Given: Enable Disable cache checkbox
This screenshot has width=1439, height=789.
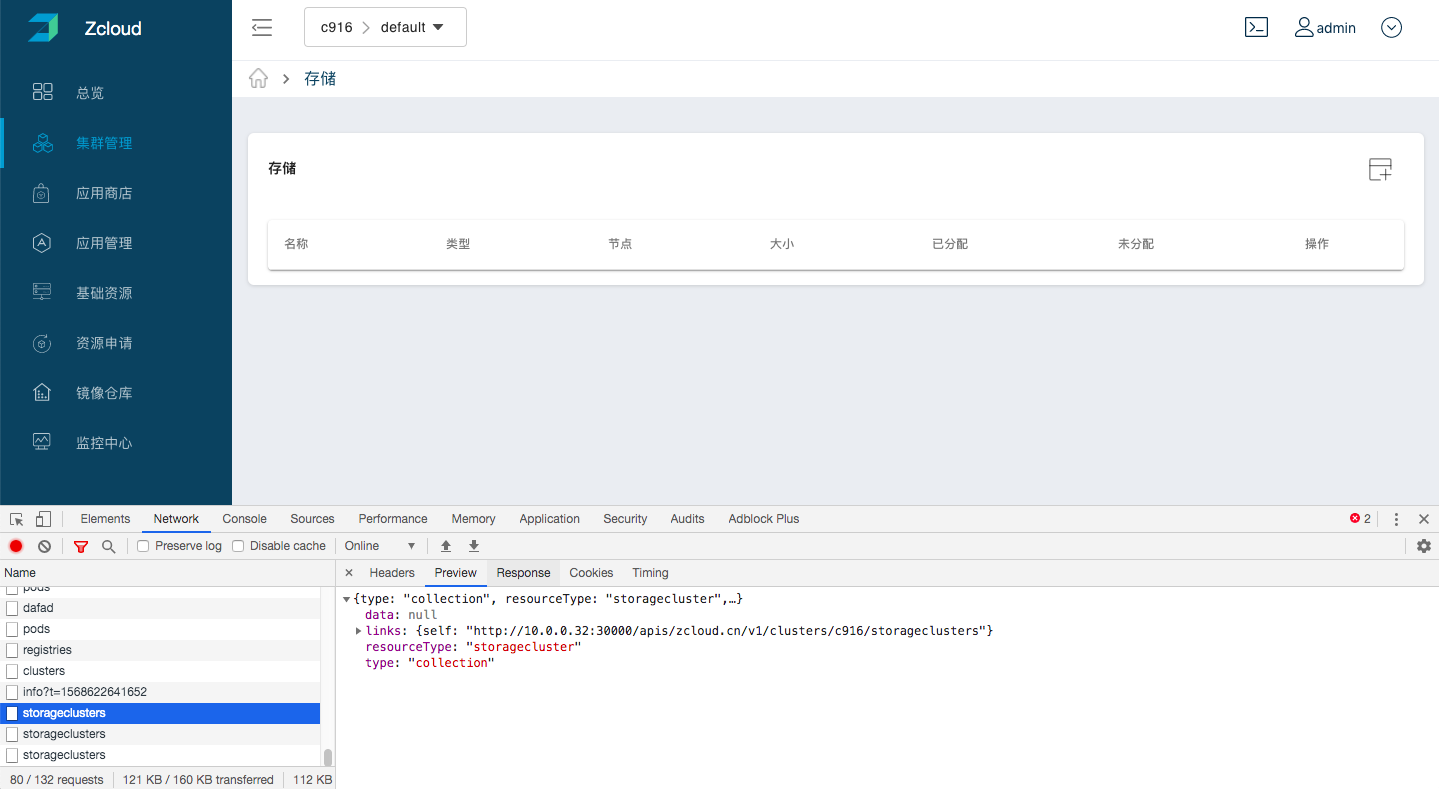Looking at the screenshot, I should [238, 546].
